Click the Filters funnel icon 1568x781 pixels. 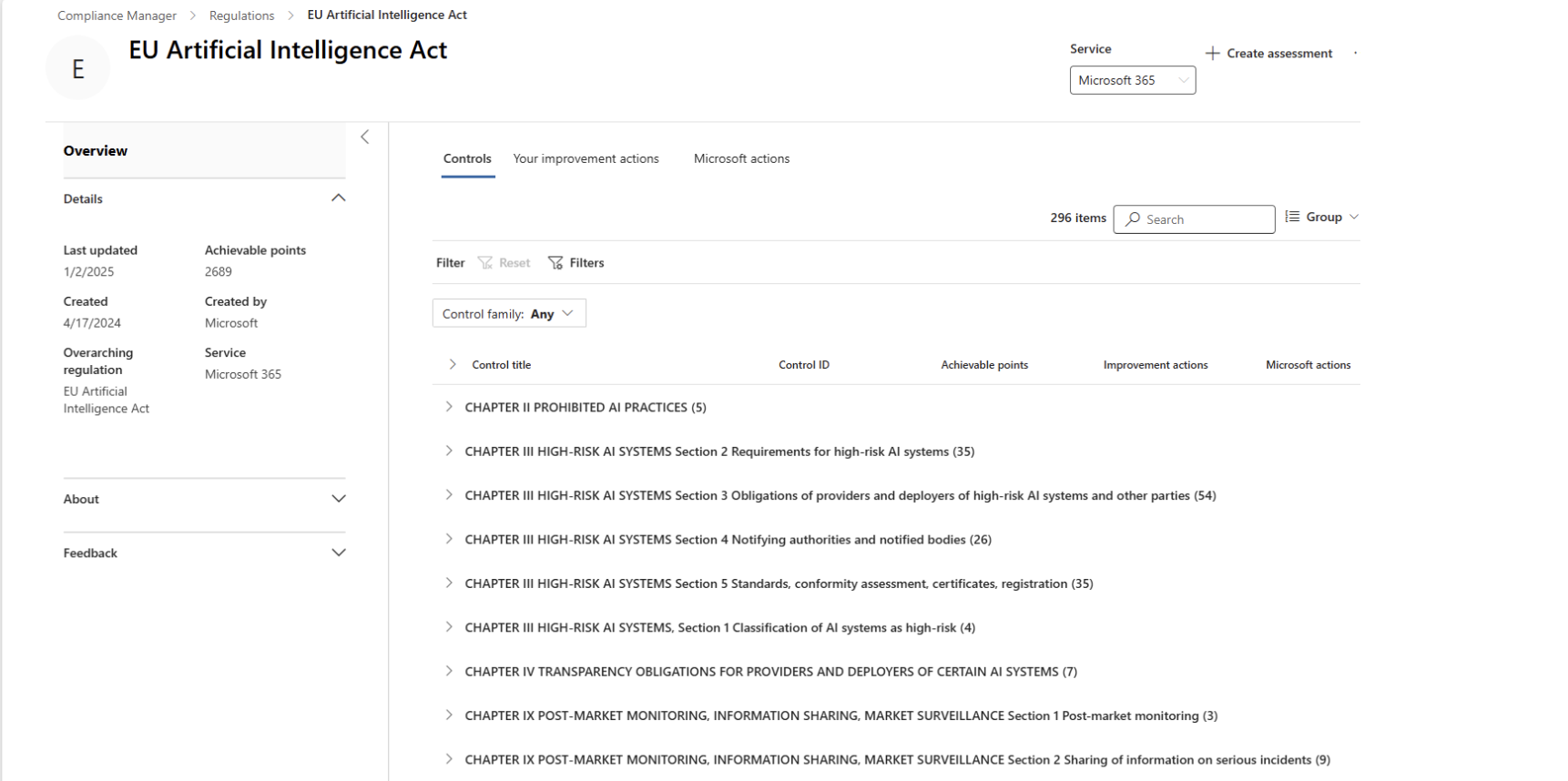point(555,263)
